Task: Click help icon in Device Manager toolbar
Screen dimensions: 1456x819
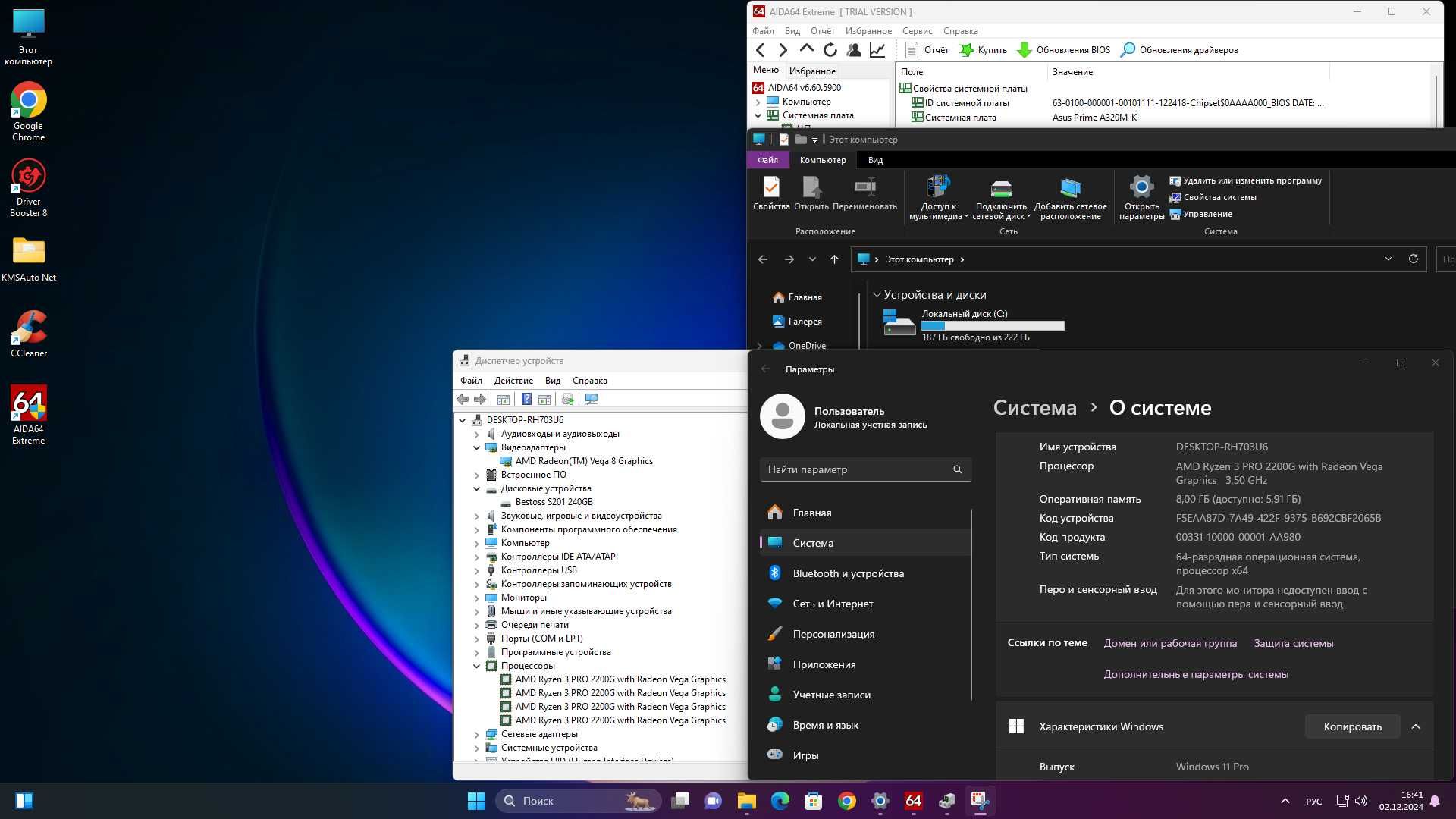Action: click(526, 399)
